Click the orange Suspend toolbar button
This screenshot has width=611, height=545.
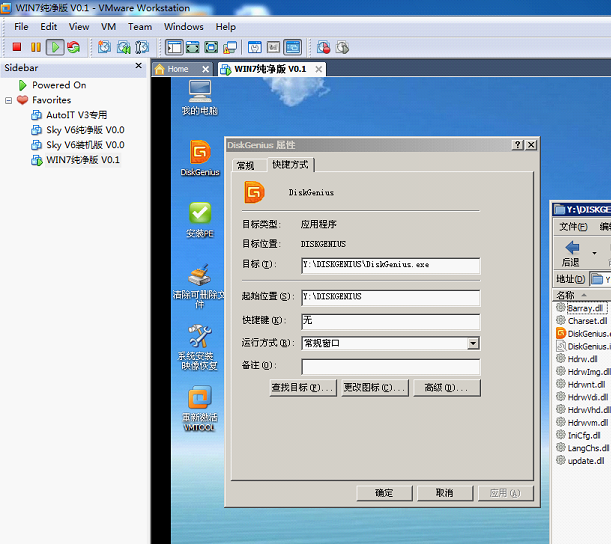click(36, 47)
